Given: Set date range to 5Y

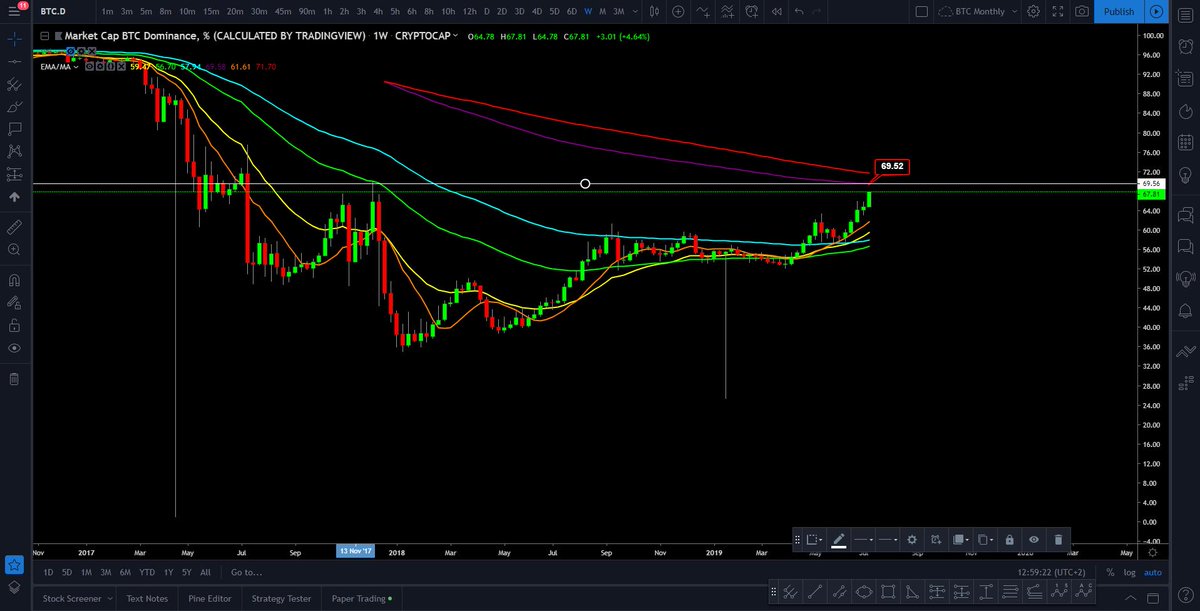Looking at the screenshot, I should (185, 572).
